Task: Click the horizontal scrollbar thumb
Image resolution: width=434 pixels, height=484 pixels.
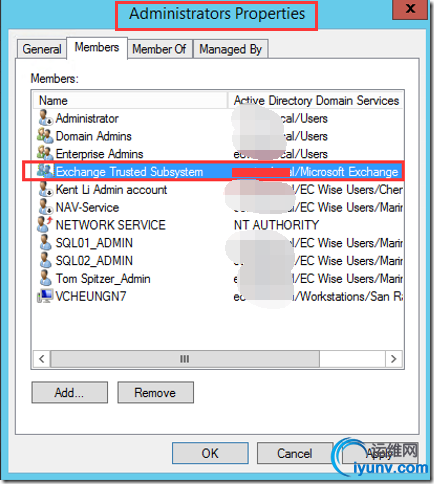Action: (185, 359)
